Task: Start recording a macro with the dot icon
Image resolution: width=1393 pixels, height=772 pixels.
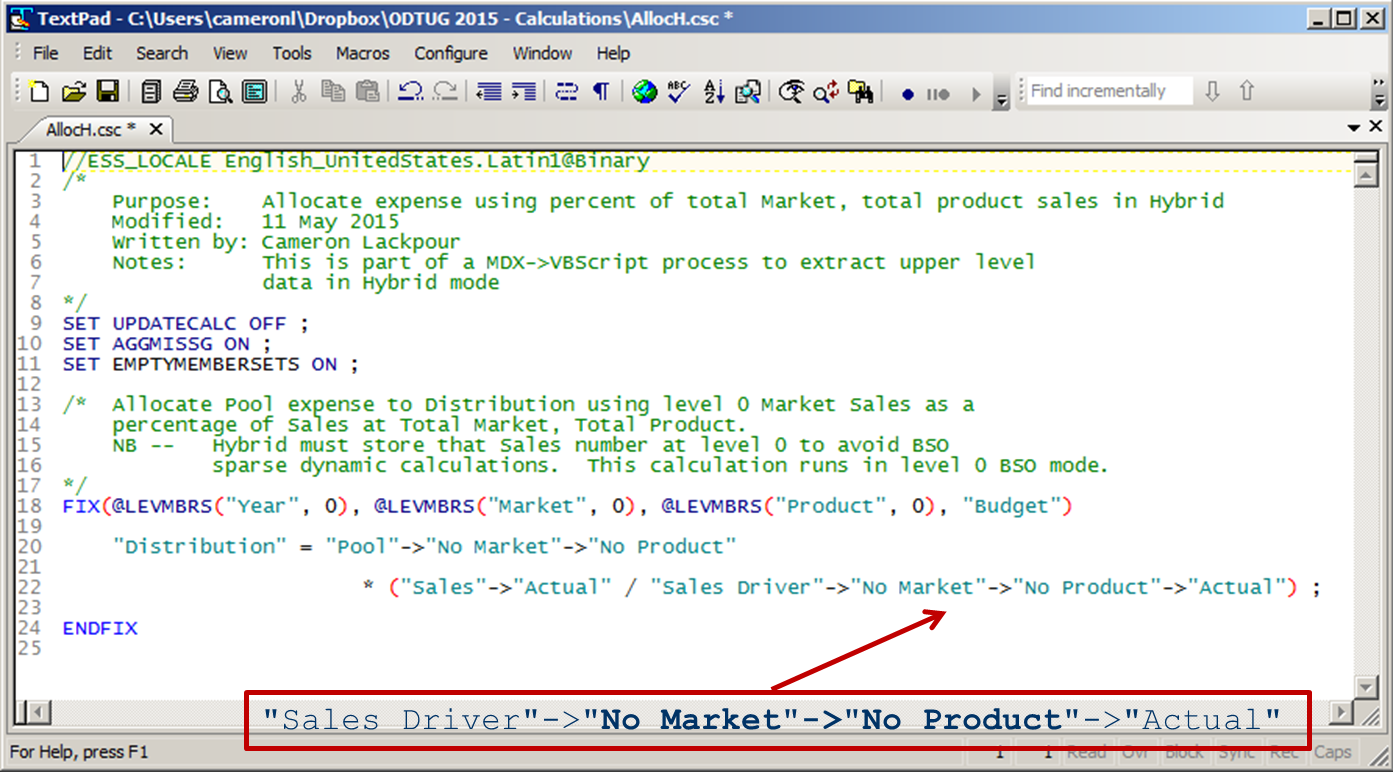Action: [x=908, y=94]
